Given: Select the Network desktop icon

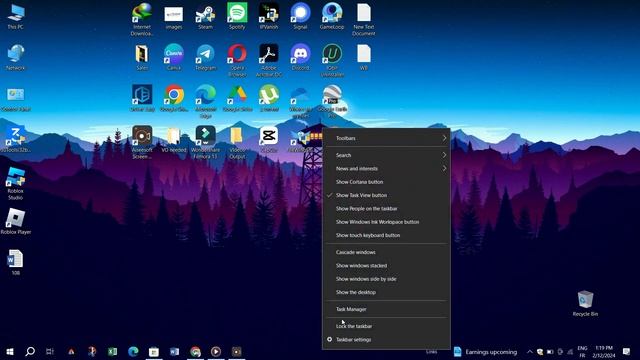Looking at the screenshot, I should (x=16, y=57).
